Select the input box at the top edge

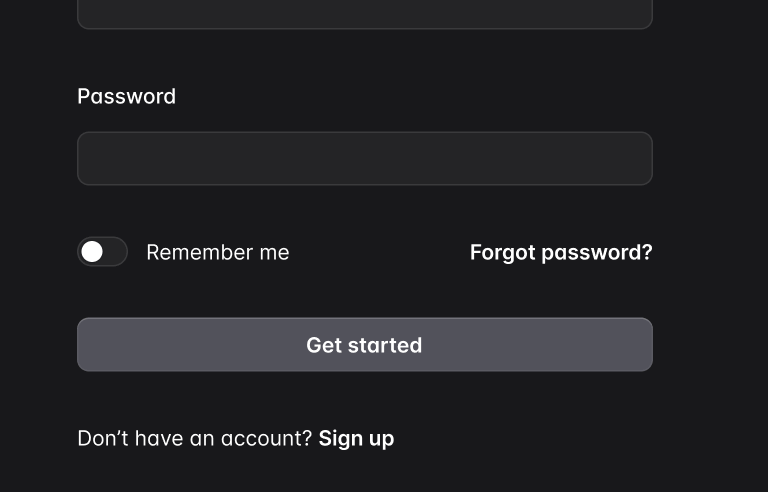coord(364,13)
